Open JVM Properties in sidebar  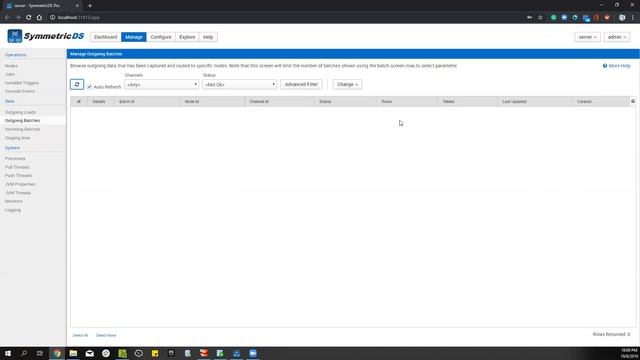20,184
